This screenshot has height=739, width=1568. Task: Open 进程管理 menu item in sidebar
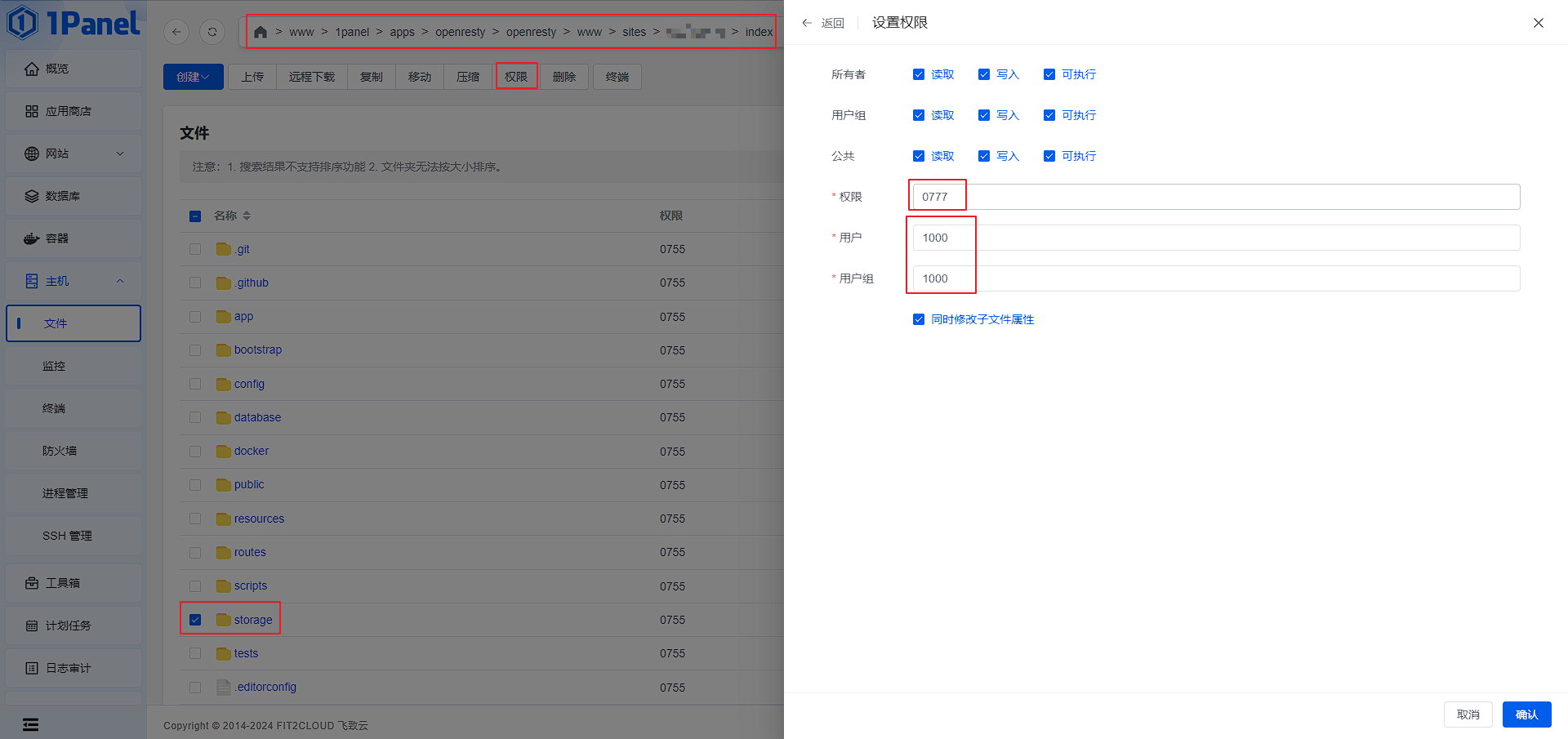tap(73, 493)
